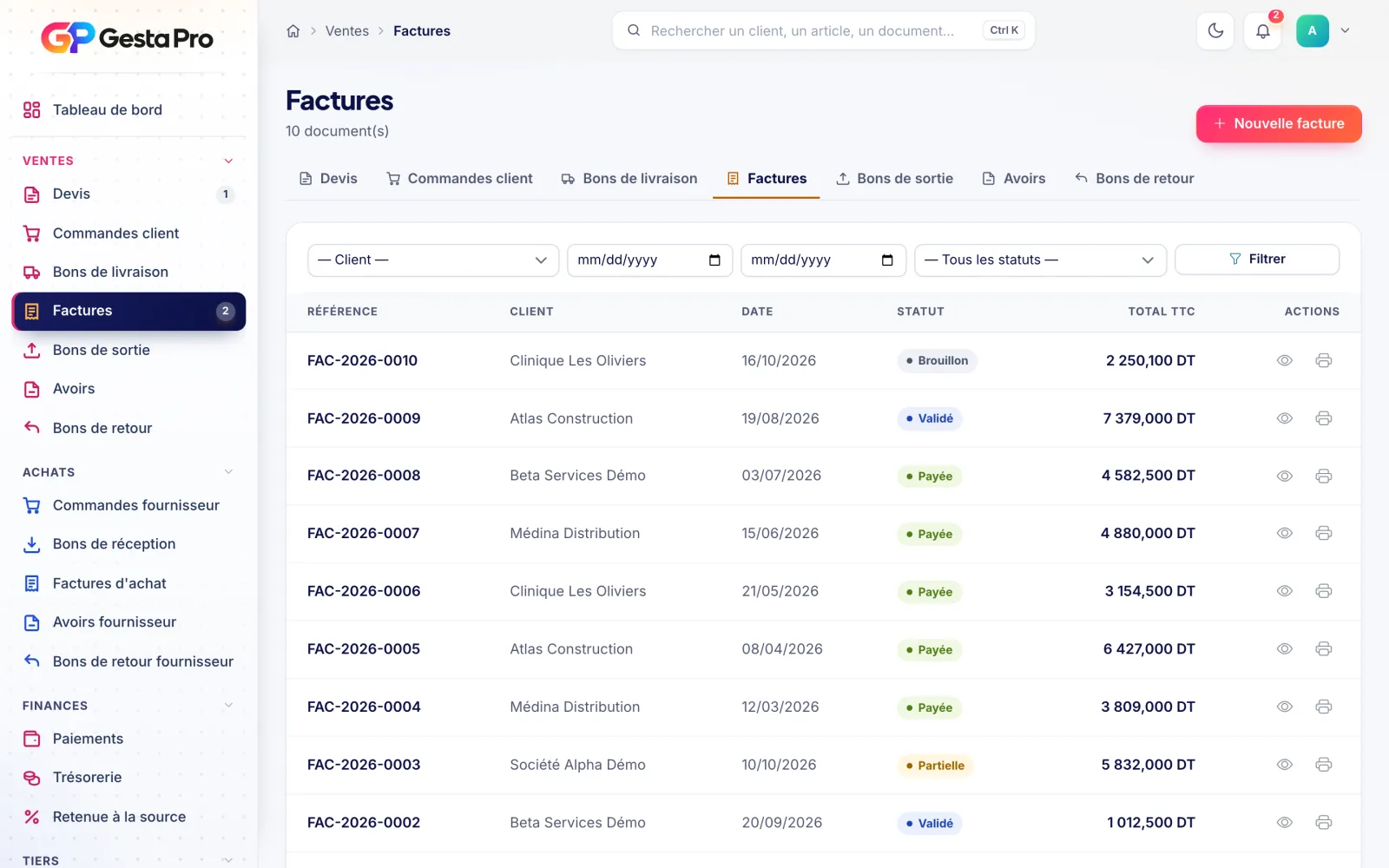1389x868 pixels.
Task: Open Factures d'achat in sidebar
Action: 128,583
